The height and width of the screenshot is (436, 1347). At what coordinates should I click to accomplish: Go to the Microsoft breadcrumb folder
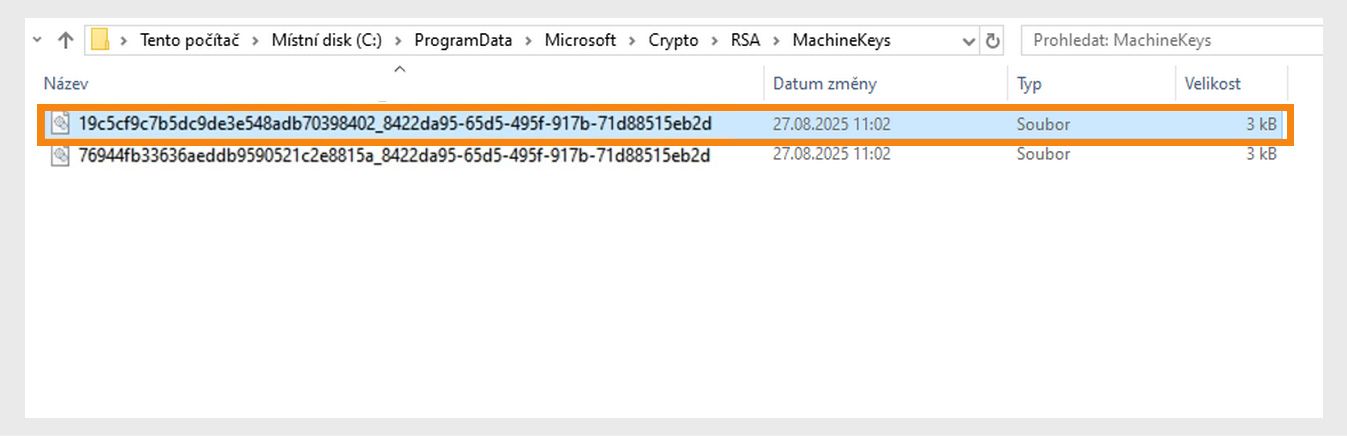click(x=580, y=41)
